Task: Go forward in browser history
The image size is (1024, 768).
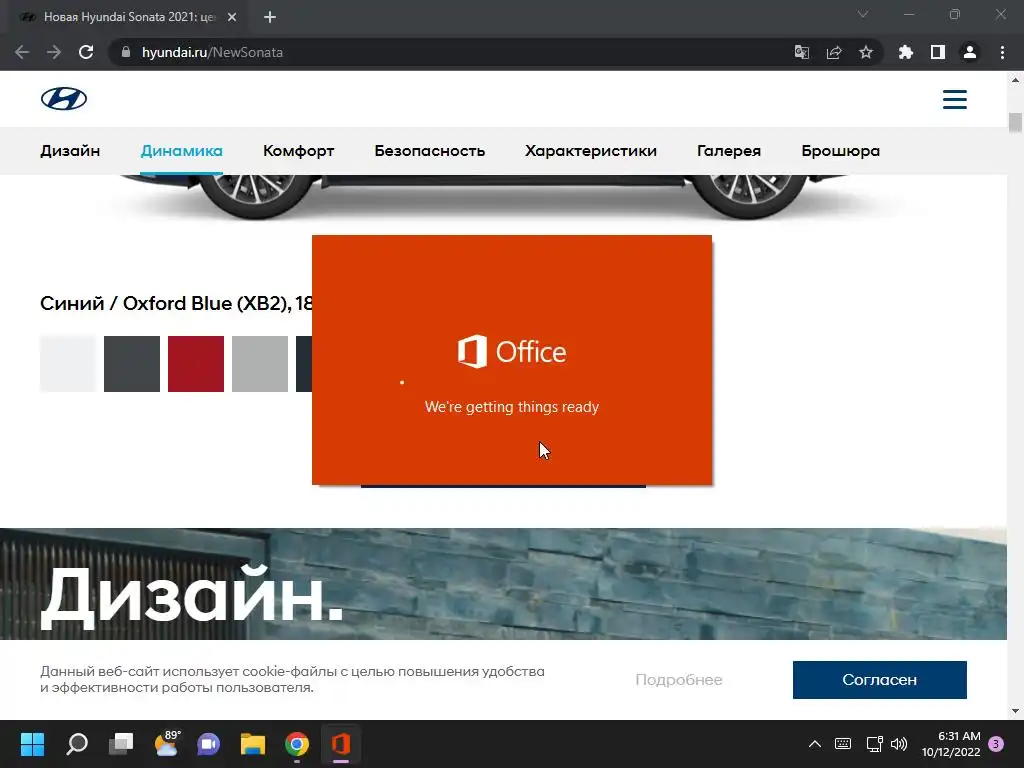Action: tap(54, 52)
